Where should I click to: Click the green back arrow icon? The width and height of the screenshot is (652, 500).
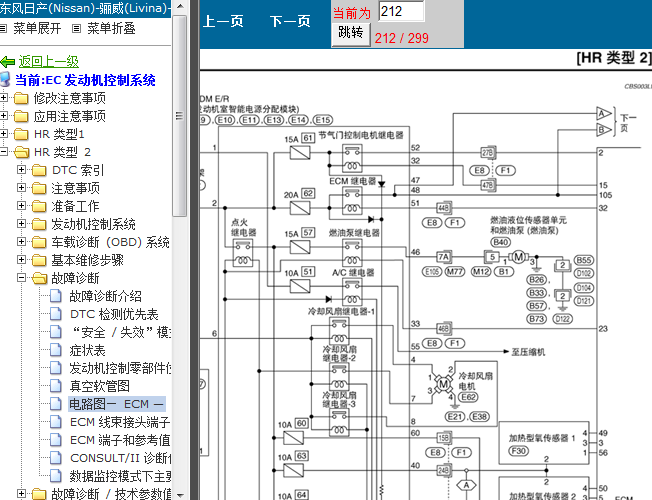[x=8, y=62]
